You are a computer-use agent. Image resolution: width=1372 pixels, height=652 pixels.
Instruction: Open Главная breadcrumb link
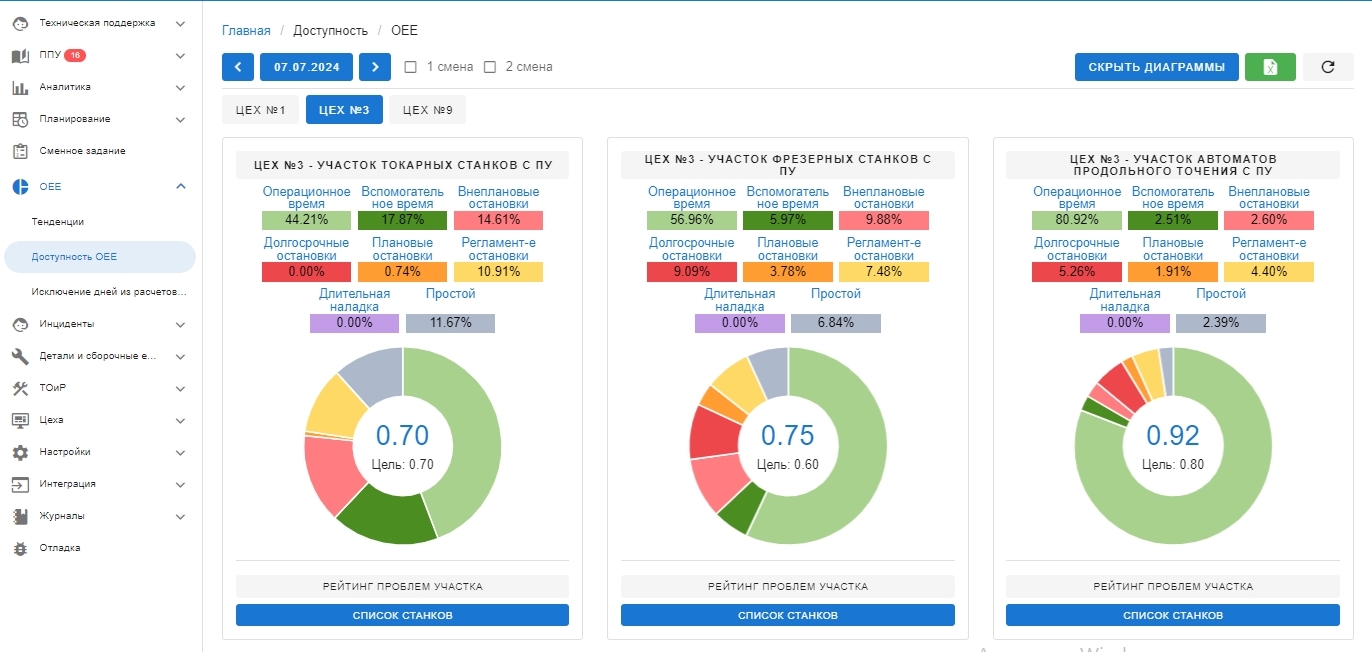click(x=246, y=31)
